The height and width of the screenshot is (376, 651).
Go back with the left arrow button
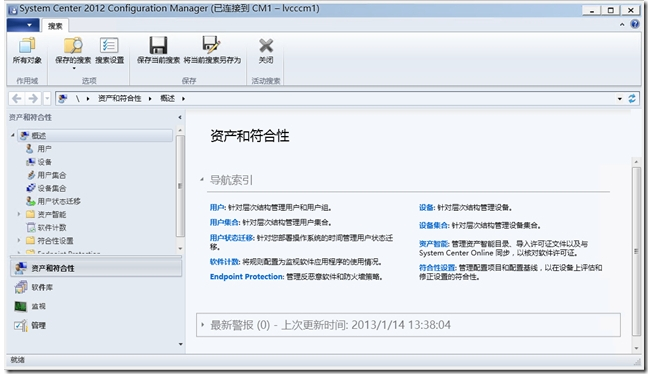[17, 98]
